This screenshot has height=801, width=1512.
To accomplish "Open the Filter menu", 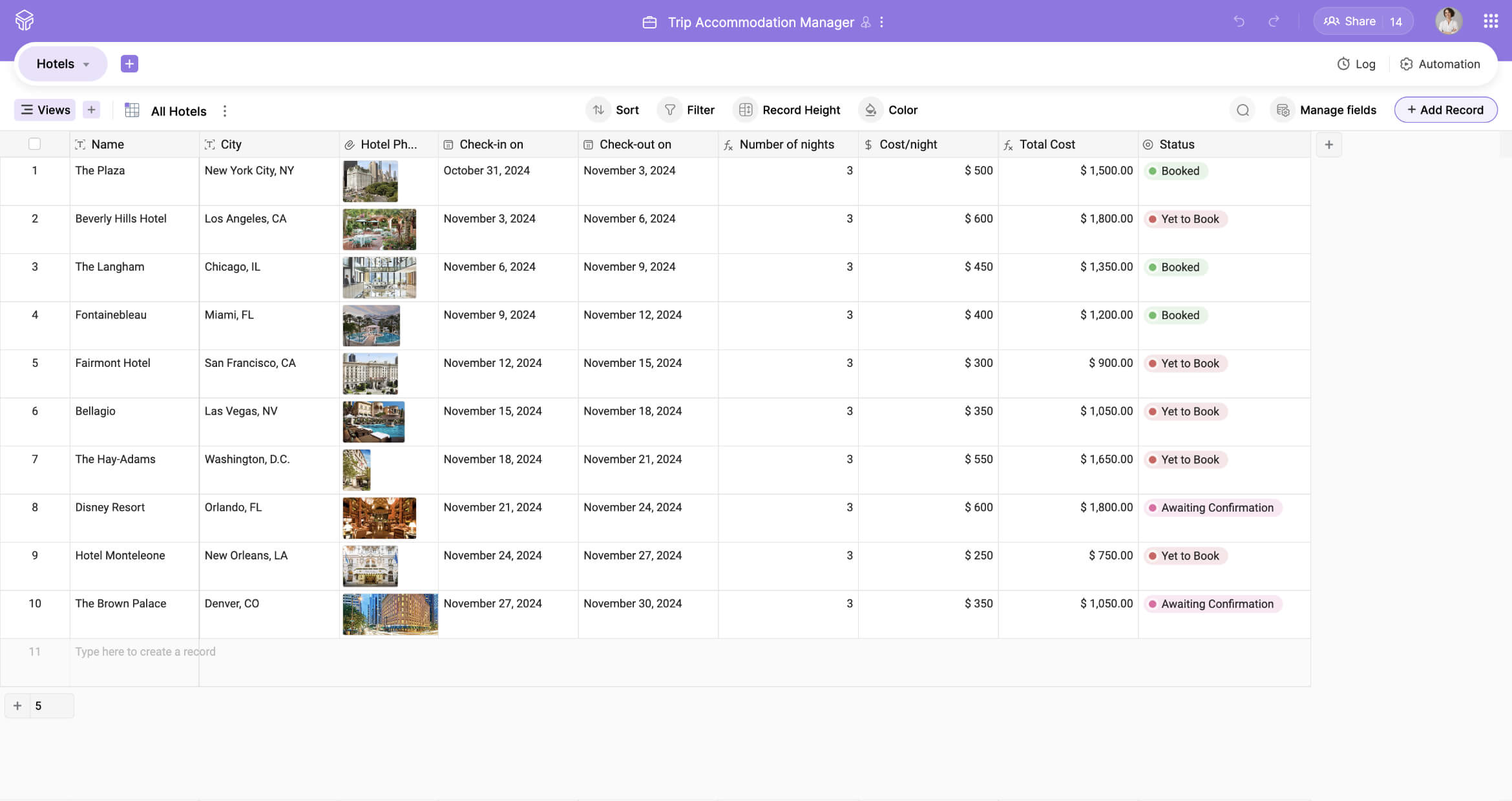I will tap(688, 110).
